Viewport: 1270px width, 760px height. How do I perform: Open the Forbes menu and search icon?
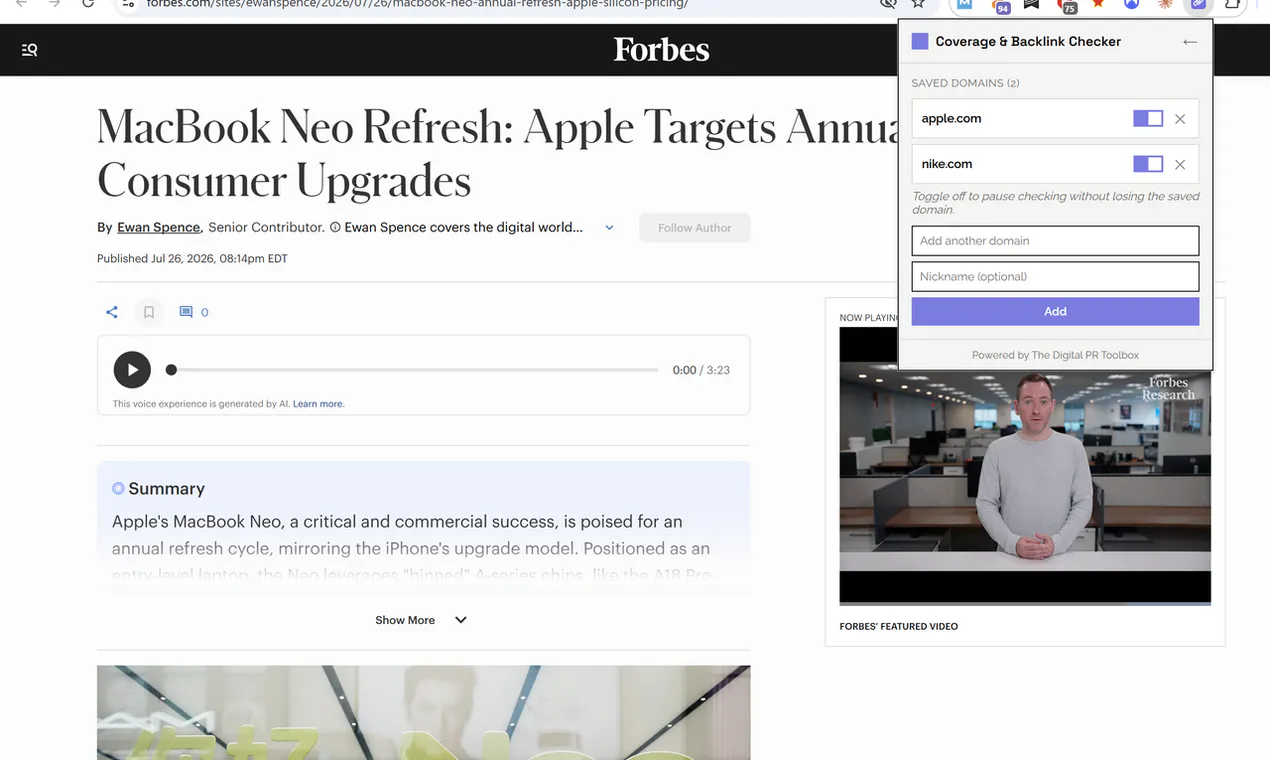pyautogui.click(x=29, y=50)
